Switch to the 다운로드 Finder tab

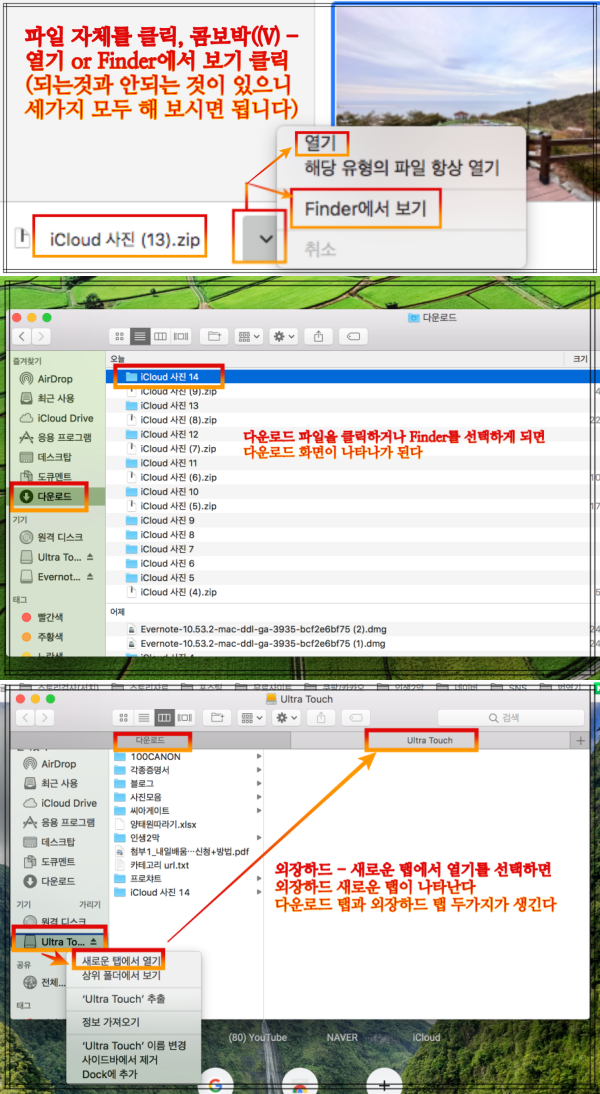click(x=150, y=740)
